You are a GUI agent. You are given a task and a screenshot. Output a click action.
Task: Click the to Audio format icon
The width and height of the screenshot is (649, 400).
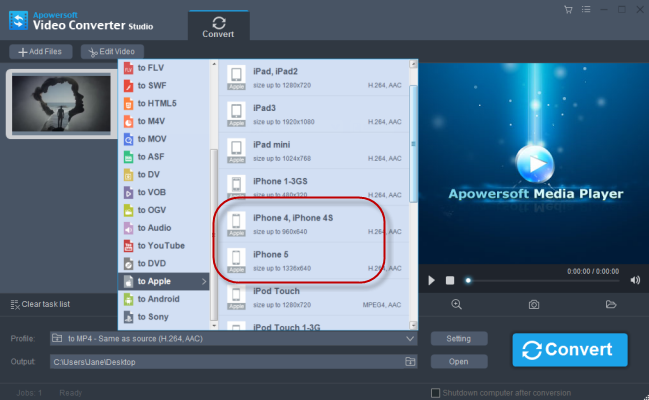[x=128, y=228]
